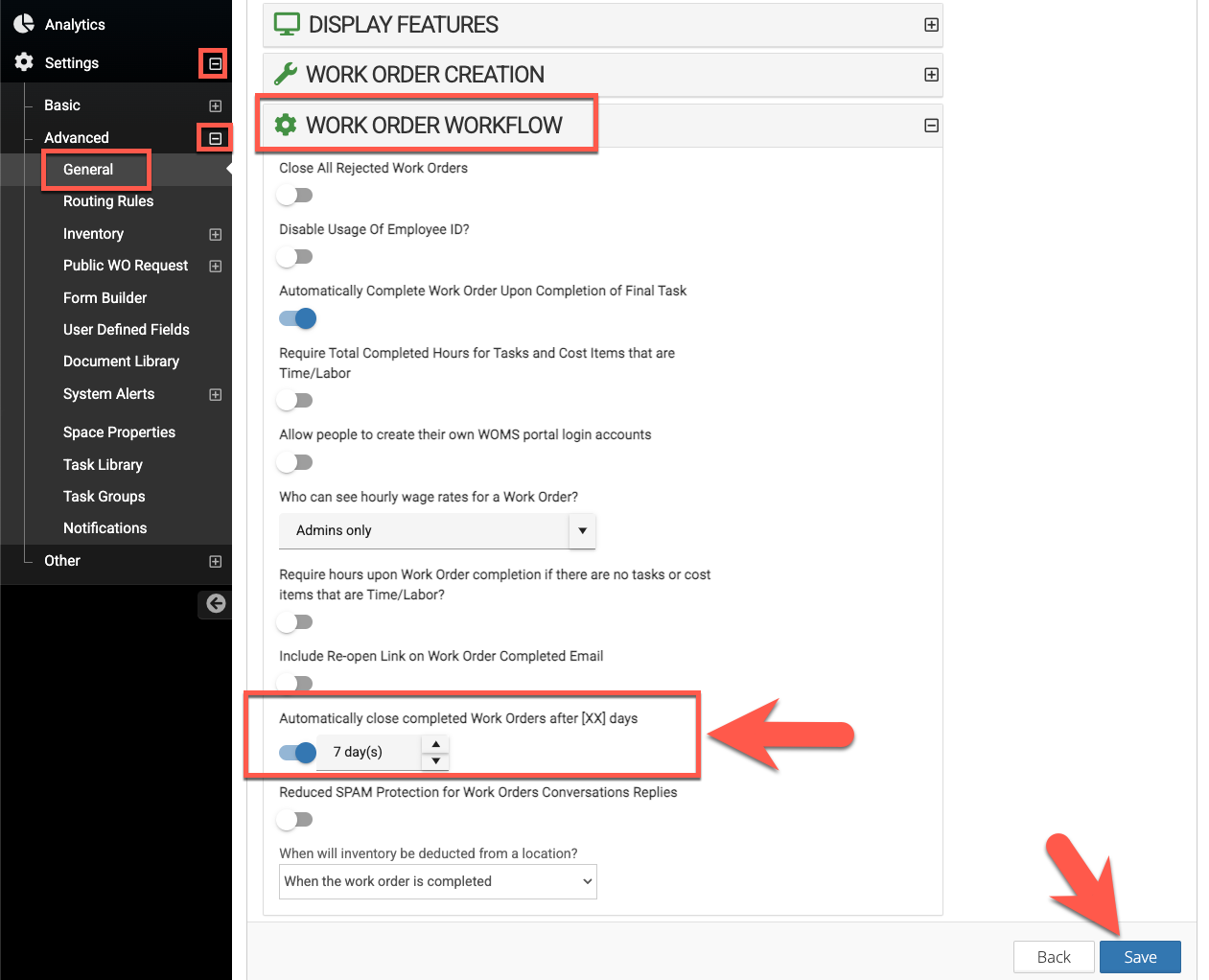1209x980 pixels.
Task: Click the sidebar collapse arrow icon
Action: [216, 603]
